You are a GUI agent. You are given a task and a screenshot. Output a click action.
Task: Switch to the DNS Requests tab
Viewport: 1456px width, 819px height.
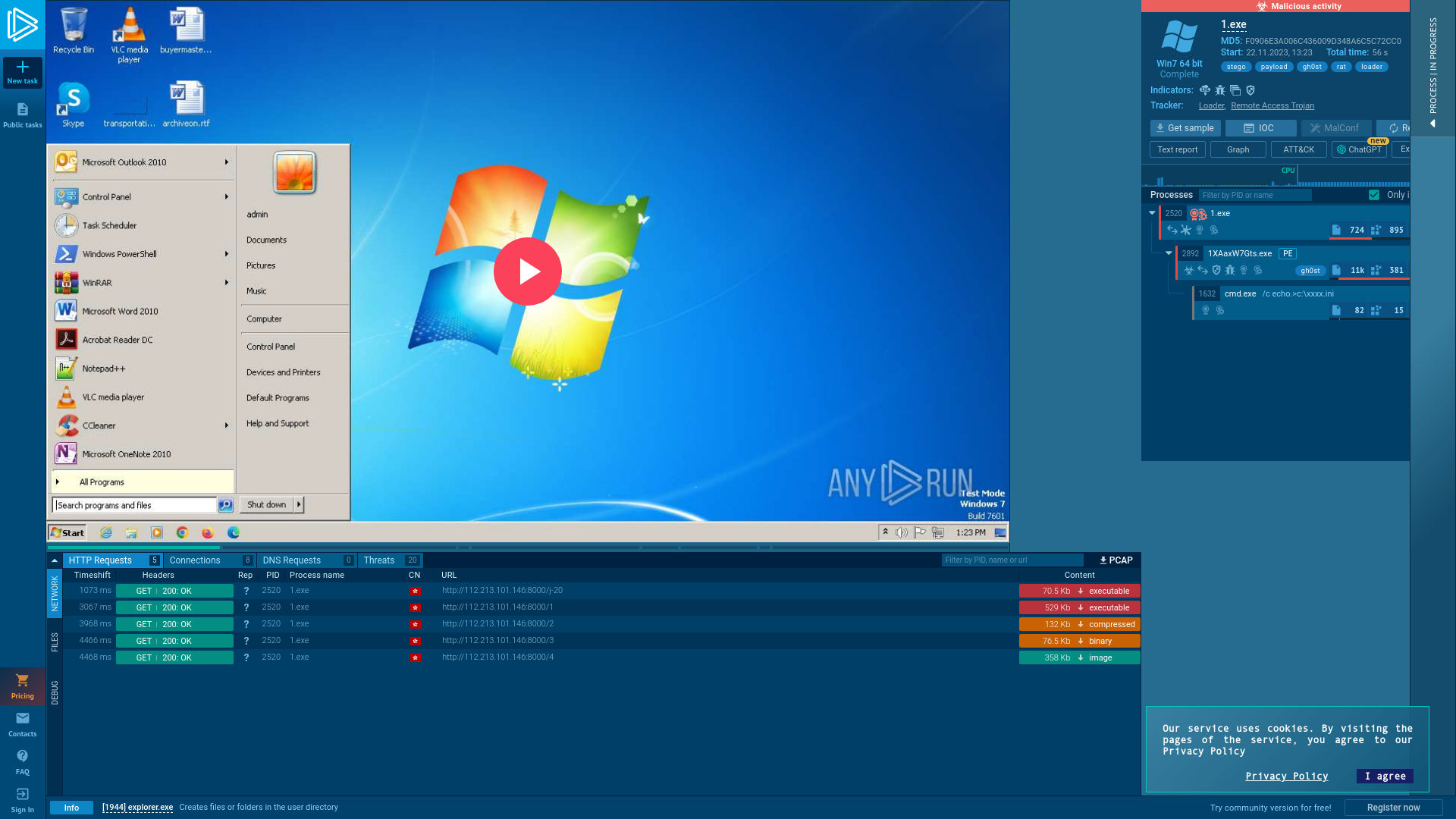pos(306,560)
